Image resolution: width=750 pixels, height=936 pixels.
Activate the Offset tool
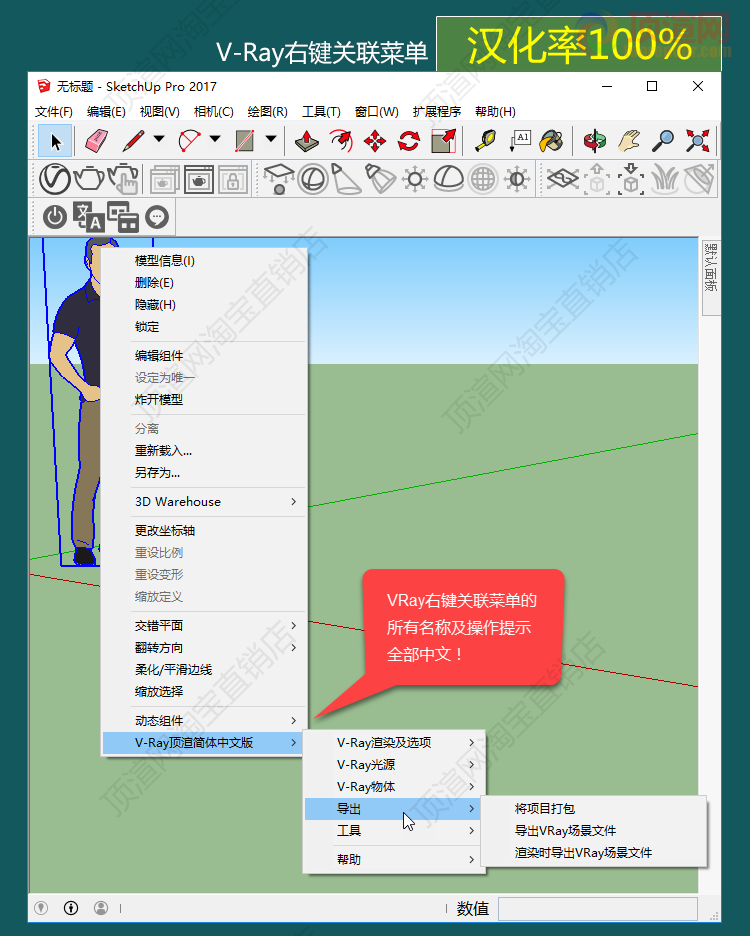coord(341,141)
